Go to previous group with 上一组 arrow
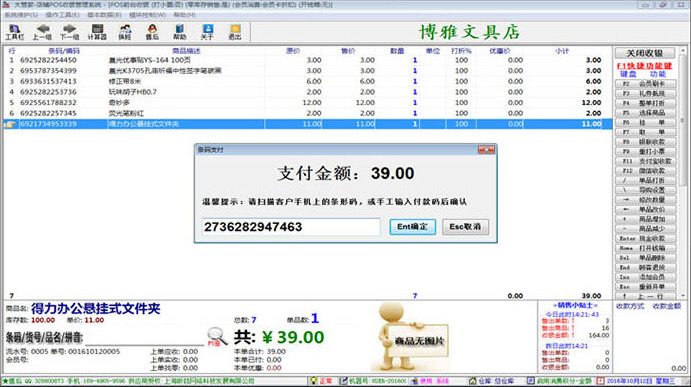Viewport: 691px width, 387px height. pos(42,32)
